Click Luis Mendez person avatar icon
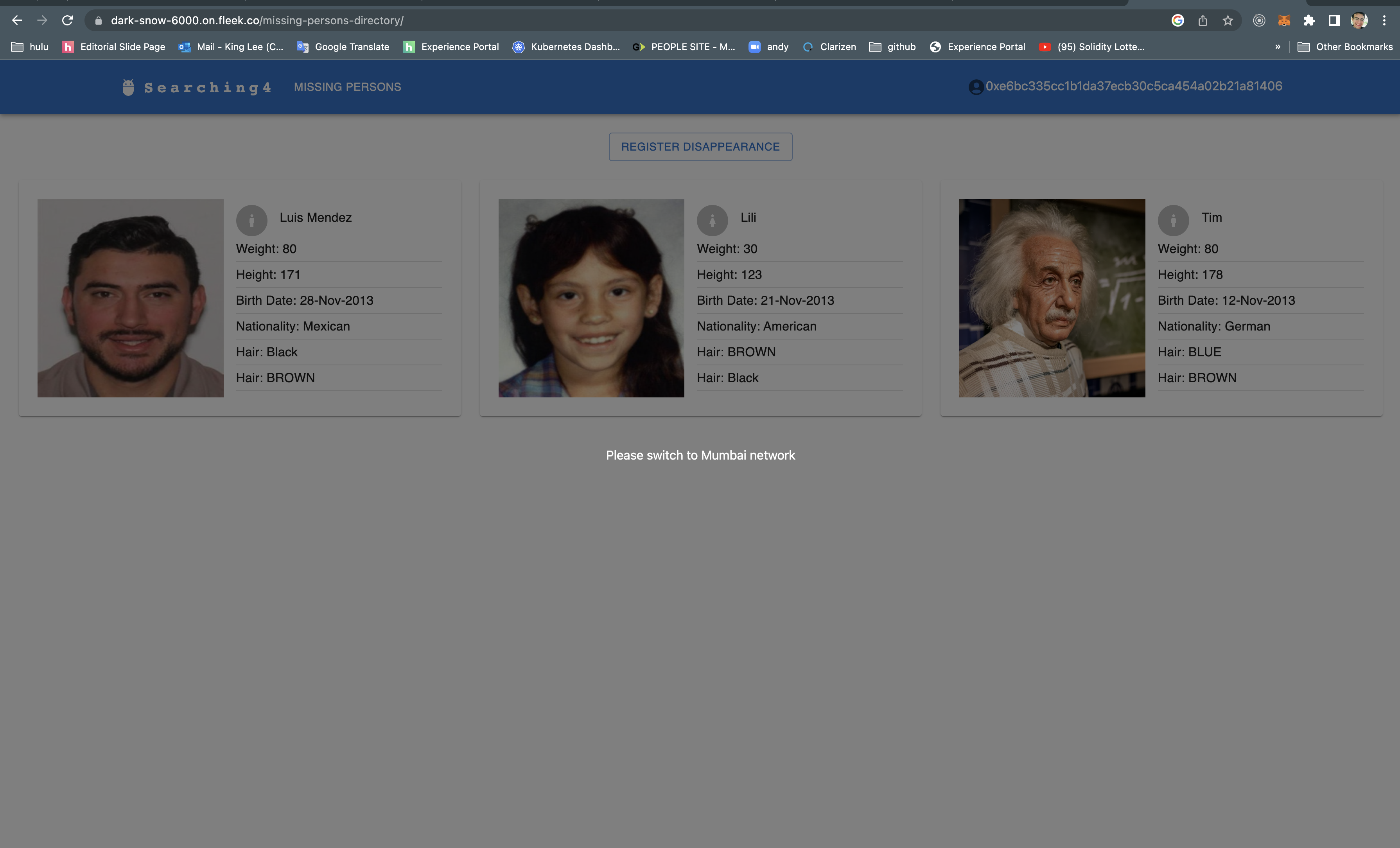 pos(251,220)
